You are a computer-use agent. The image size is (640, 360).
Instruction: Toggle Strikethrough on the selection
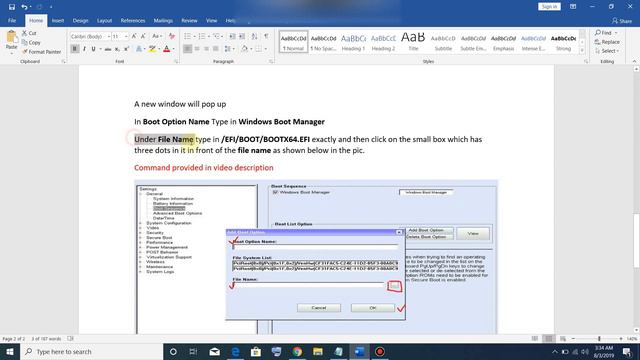108,49
